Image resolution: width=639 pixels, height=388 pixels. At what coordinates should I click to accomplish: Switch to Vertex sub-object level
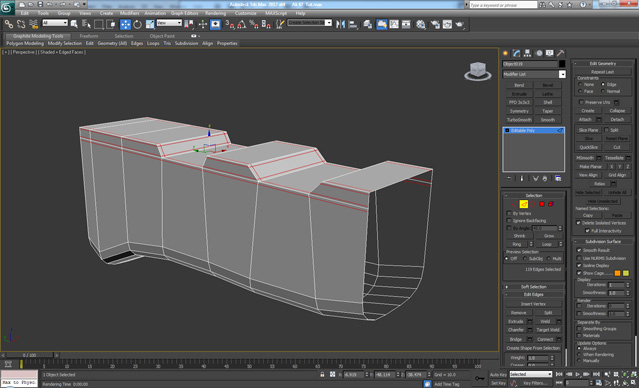[x=515, y=204]
